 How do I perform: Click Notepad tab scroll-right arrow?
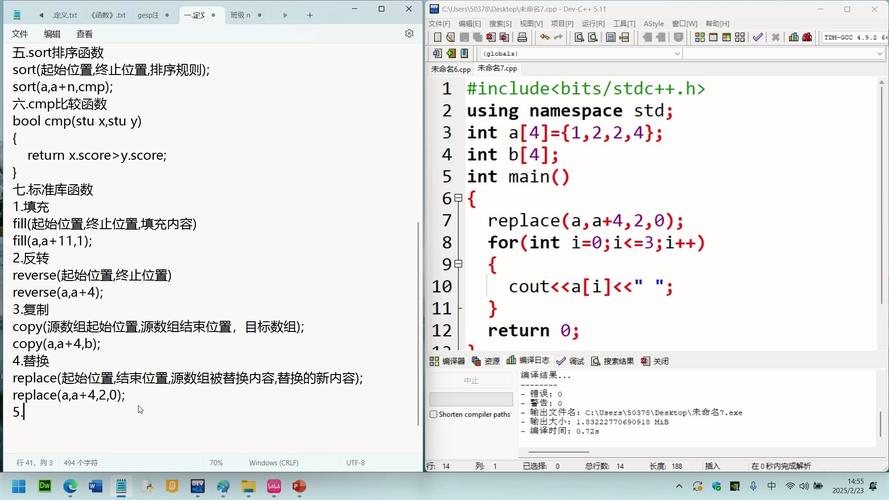[285, 15]
